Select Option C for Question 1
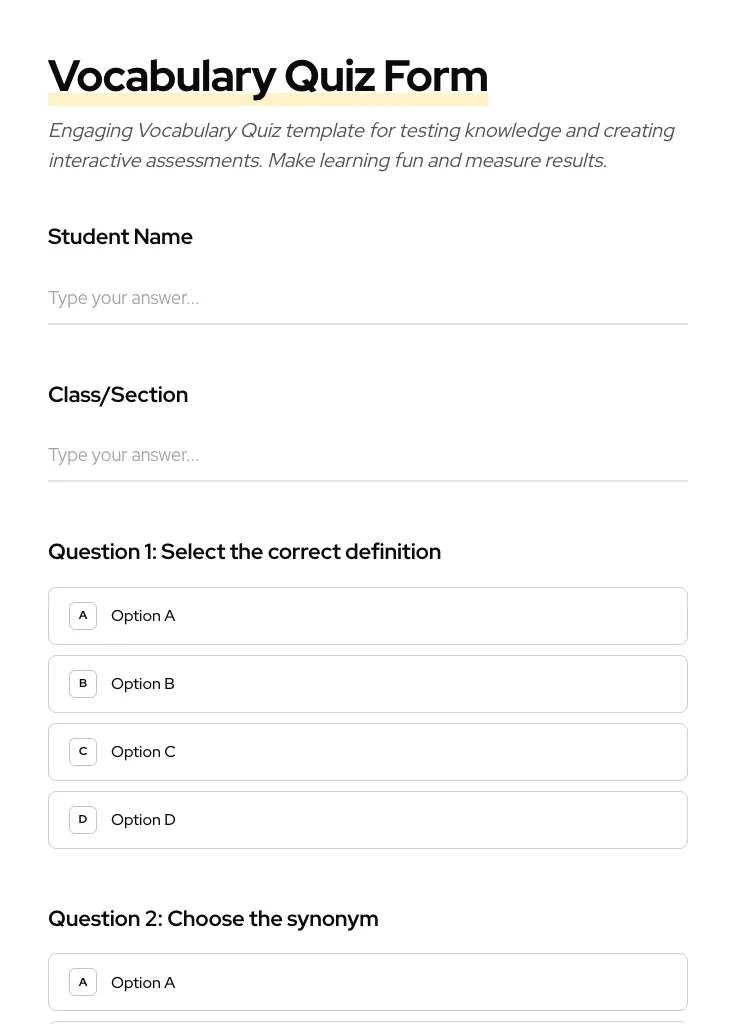Screen dimensions: 736x1024 pyautogui.click(x=367, y=752)
